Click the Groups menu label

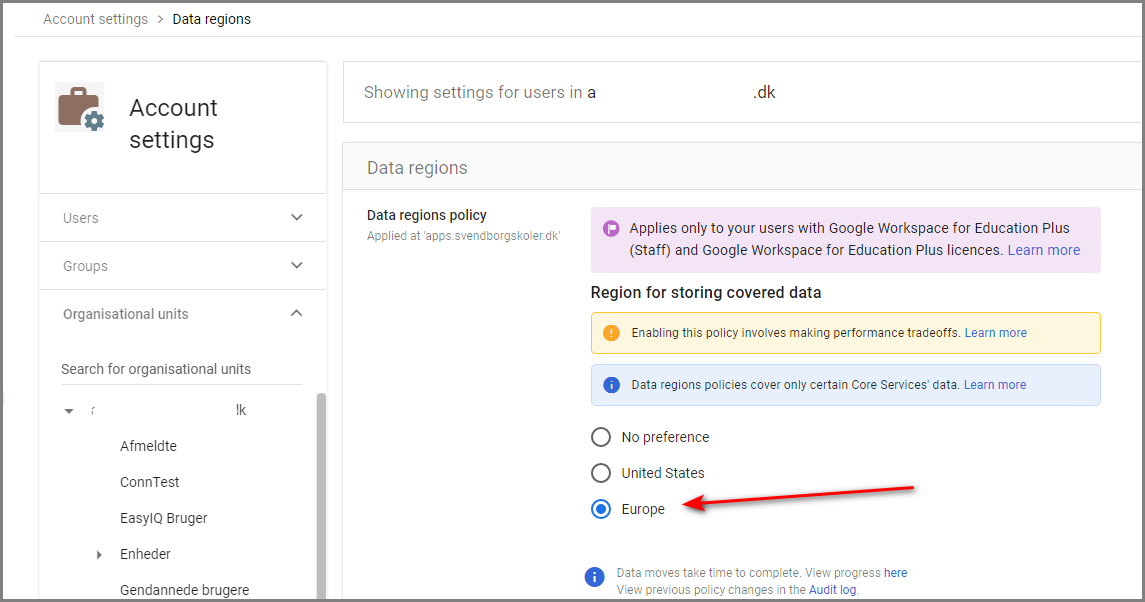pos(85,266)
